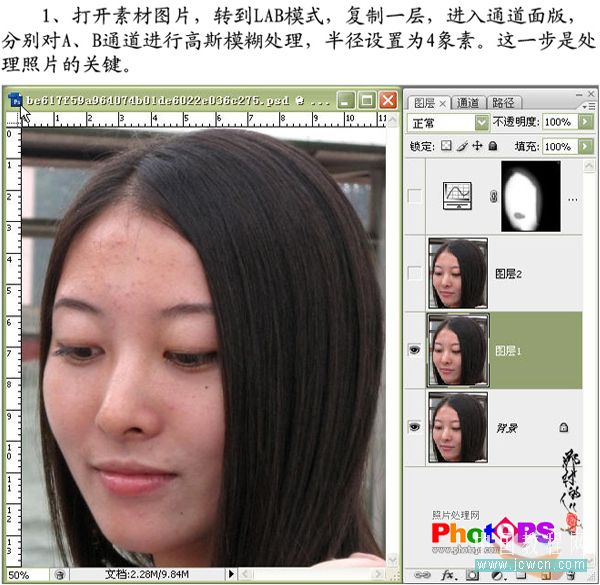This screenshot has height=585, width=600.
Task: Close the 图层 tab with its x
Action: coord(443,103)
